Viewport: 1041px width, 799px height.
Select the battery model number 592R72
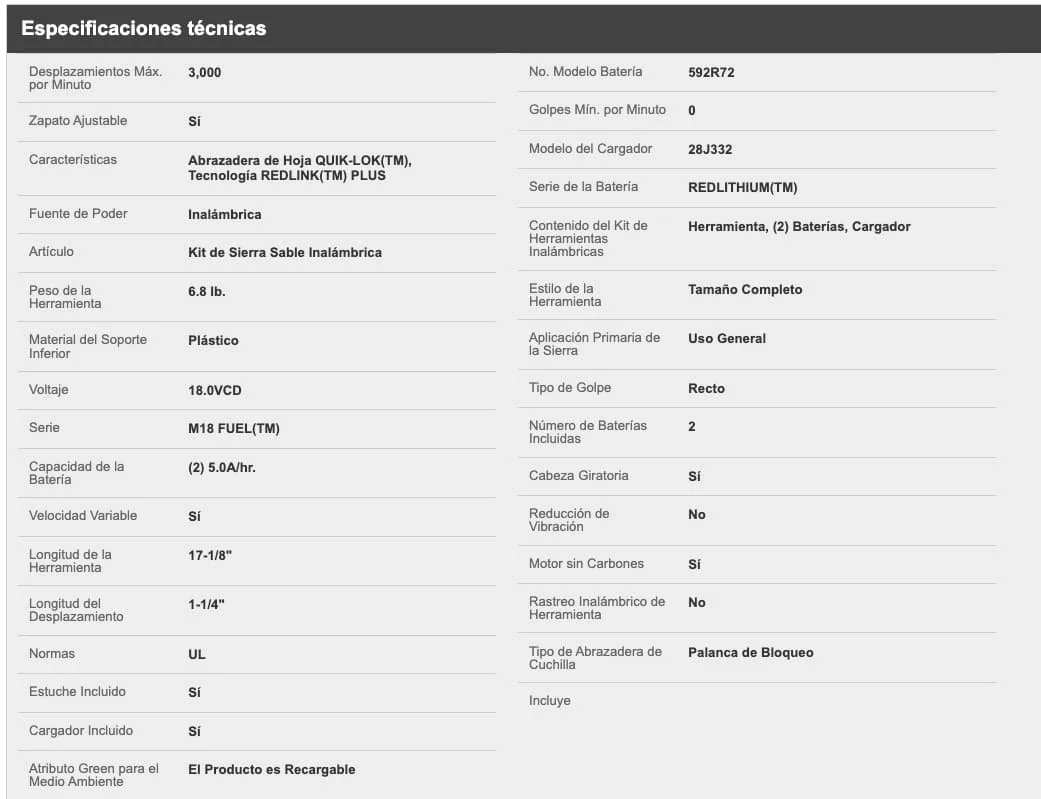(x=711, y=73)
